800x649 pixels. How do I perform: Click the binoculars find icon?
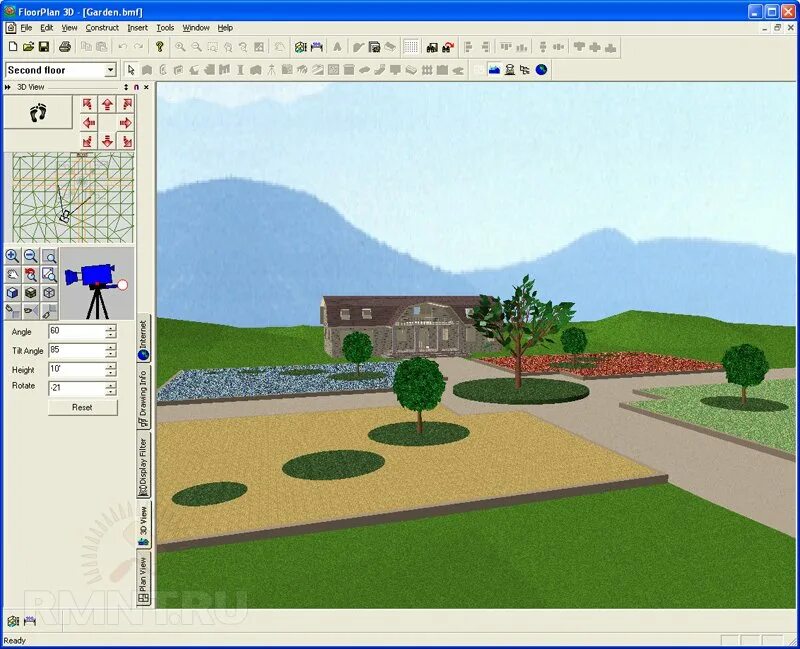[x=432, y=47]
